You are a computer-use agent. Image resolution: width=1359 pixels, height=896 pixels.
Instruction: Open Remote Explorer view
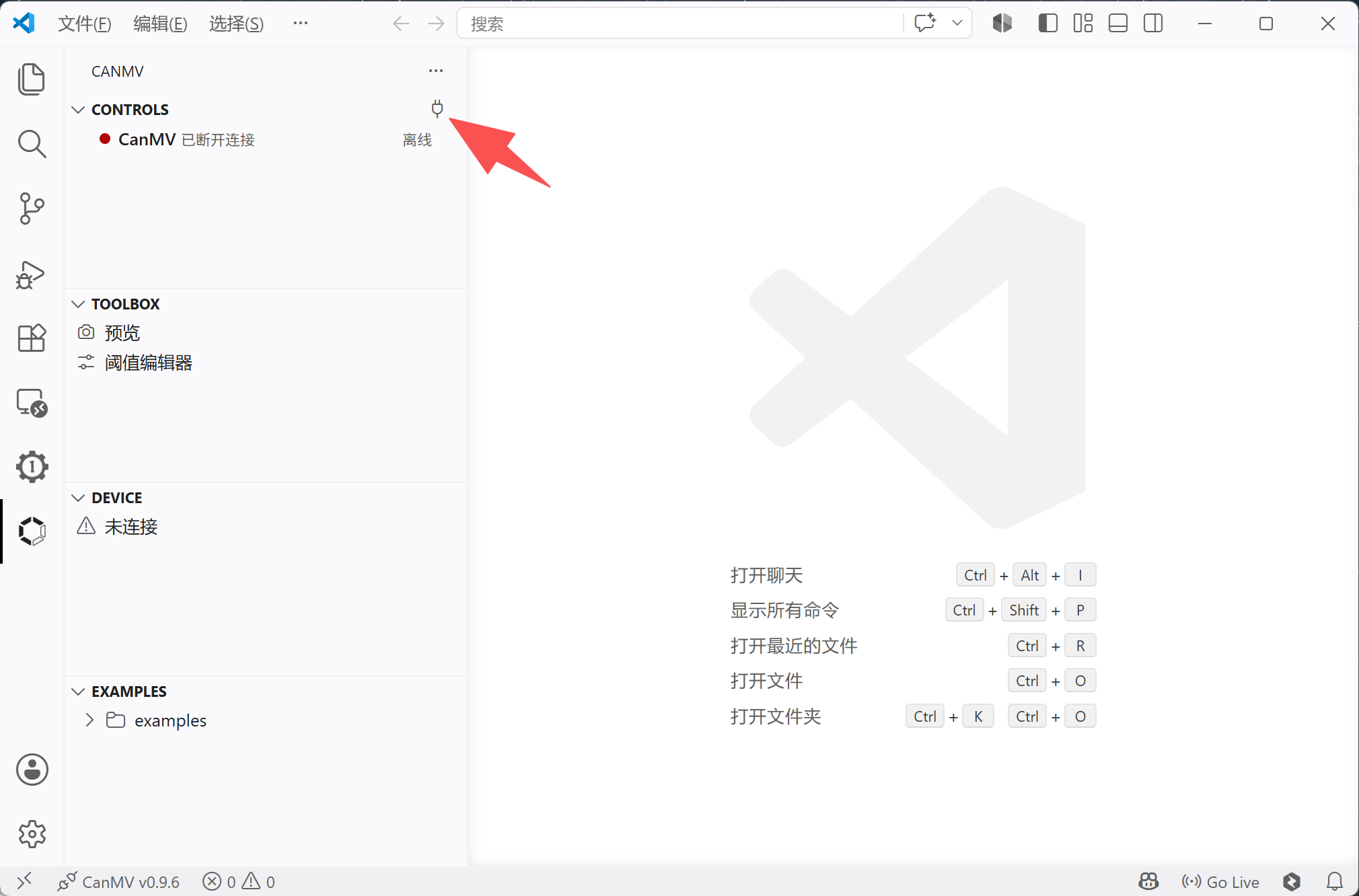click(32, 403)
